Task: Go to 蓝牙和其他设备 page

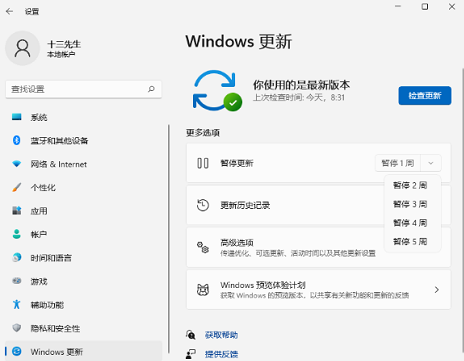Action: (x=83, y=140)
